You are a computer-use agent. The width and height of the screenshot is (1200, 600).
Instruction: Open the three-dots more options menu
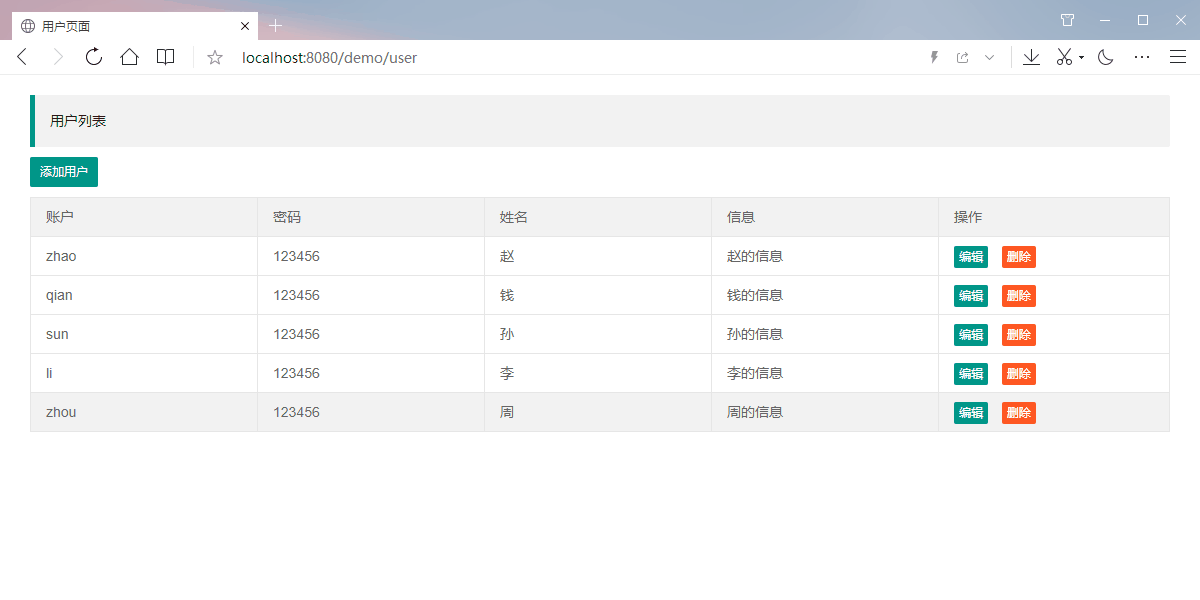(1142, 57)
